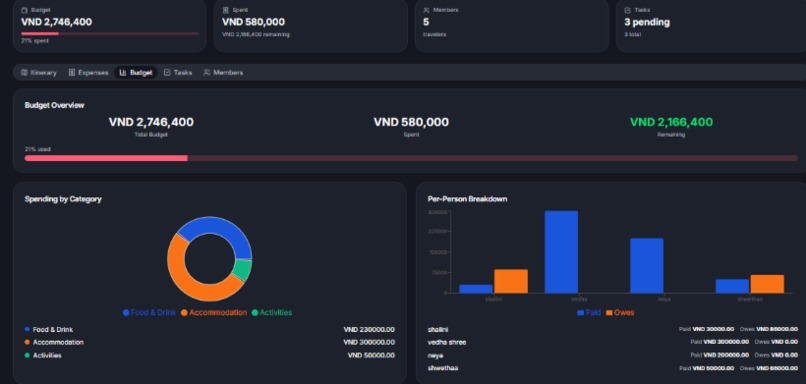Open the Members tab
Screen dimensions: 806x384
223,72
